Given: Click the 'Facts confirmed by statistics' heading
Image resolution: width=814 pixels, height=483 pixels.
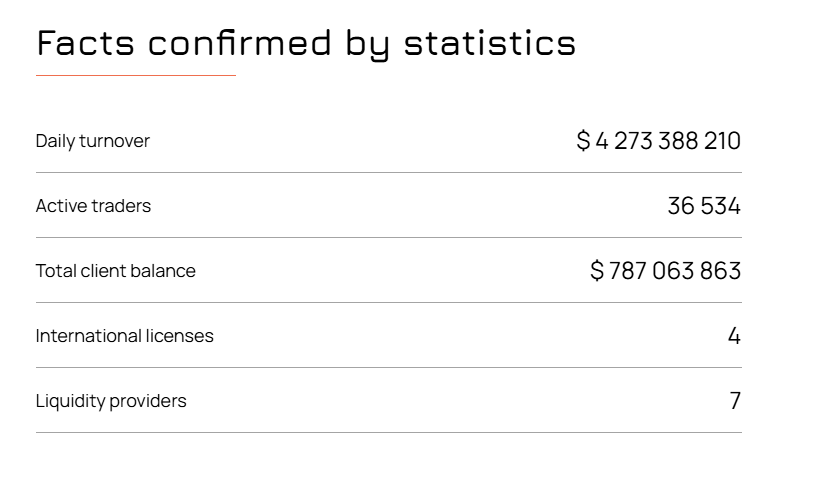Looking at the screenshot, I should [305, 43].
